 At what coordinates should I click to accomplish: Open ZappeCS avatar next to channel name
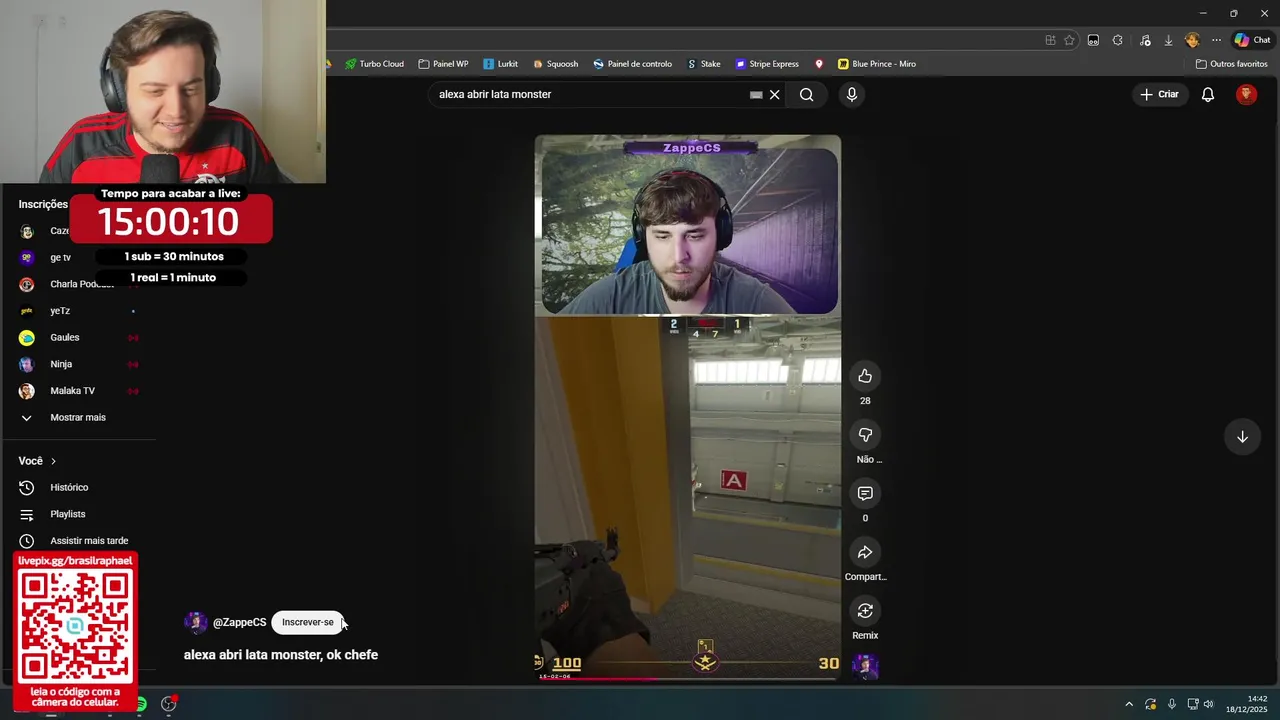pyautogui.click(x=195, y=622)
